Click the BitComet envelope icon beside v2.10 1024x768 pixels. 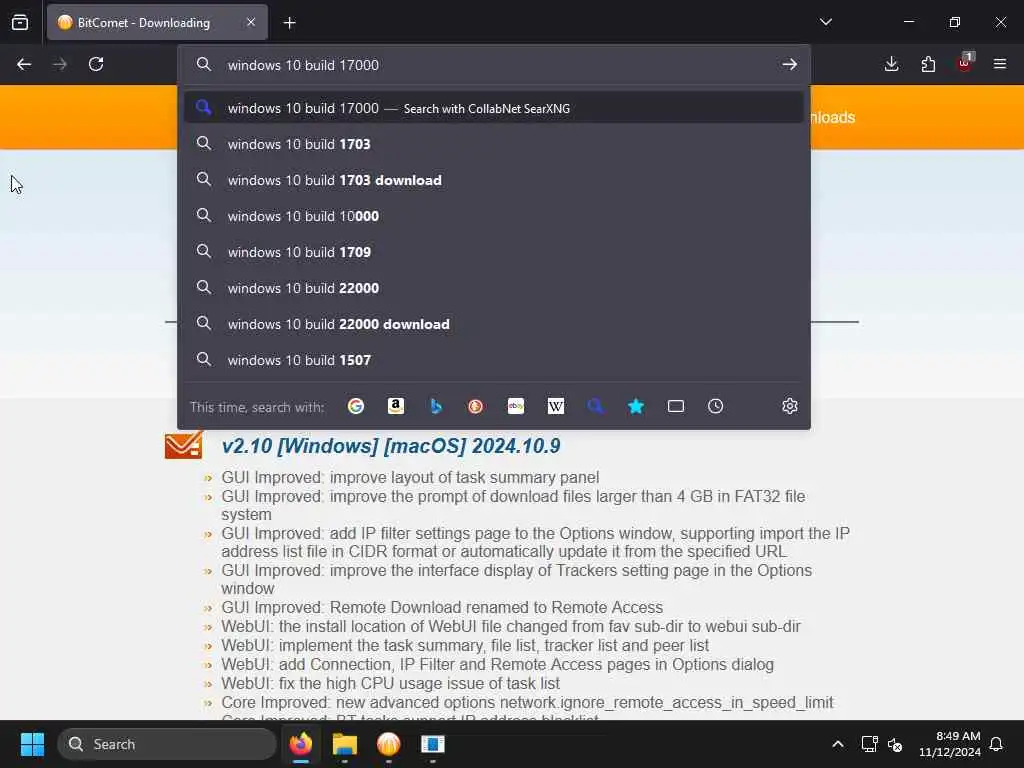(184, 445)
